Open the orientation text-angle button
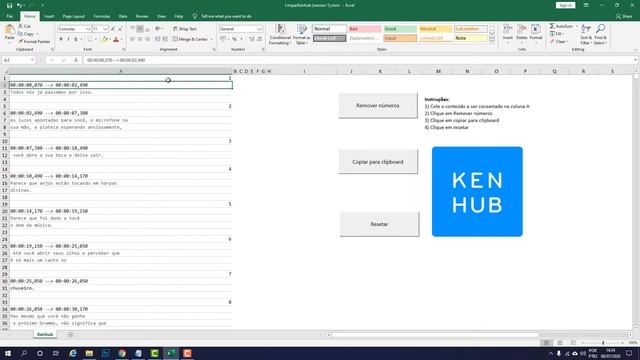This screenshot has width=640, height=360. click(x=158, y=29)
